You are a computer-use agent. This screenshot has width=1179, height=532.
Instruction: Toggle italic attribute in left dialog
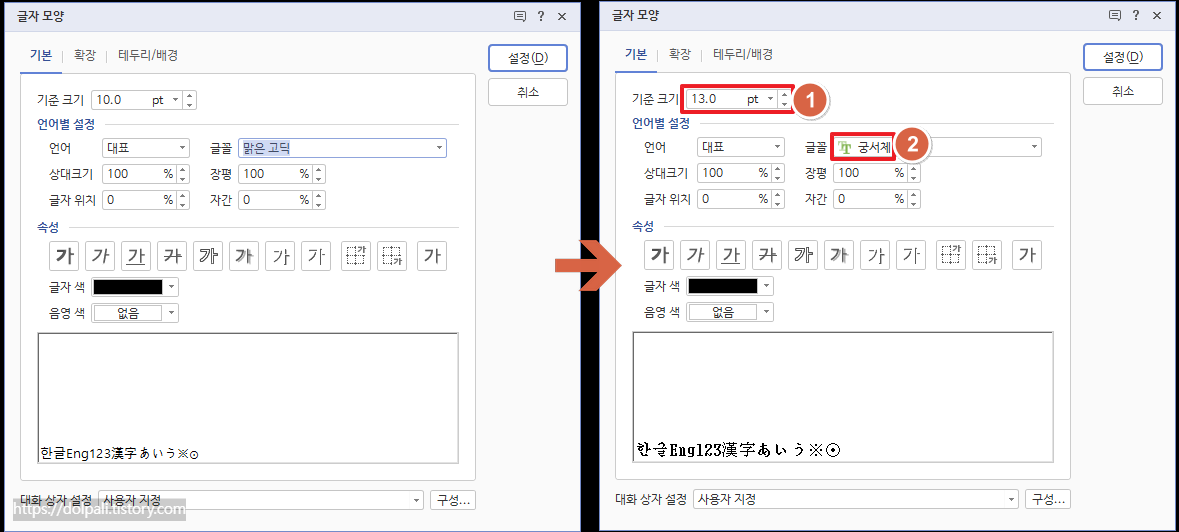(99, 255)
